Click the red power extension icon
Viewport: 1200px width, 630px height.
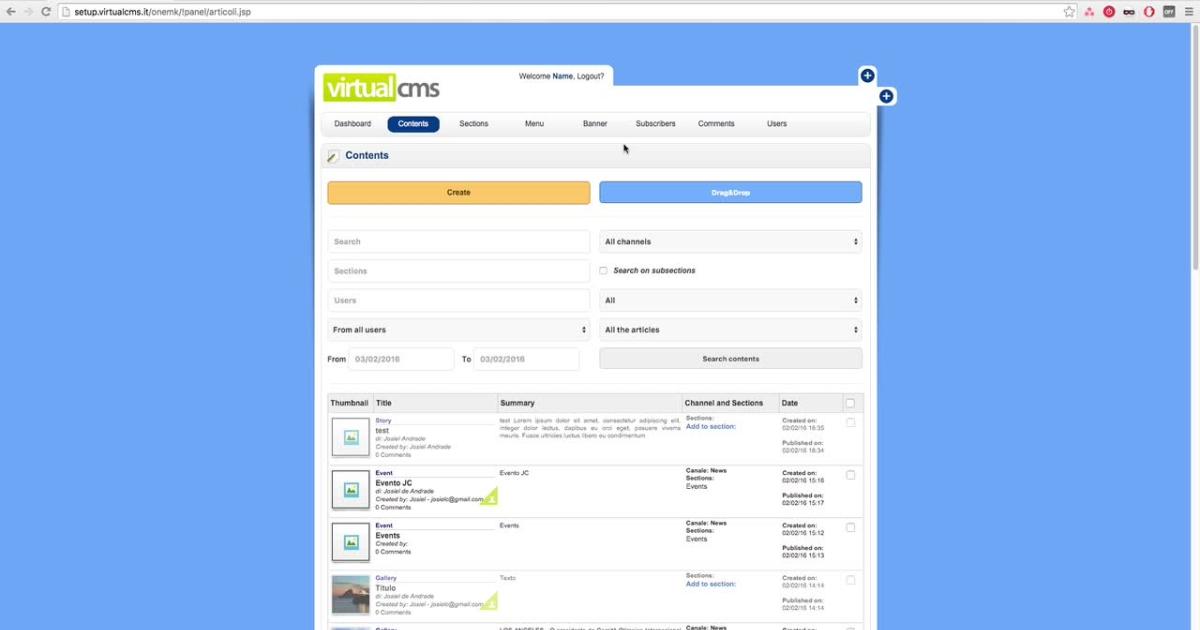coord(1109,11)
